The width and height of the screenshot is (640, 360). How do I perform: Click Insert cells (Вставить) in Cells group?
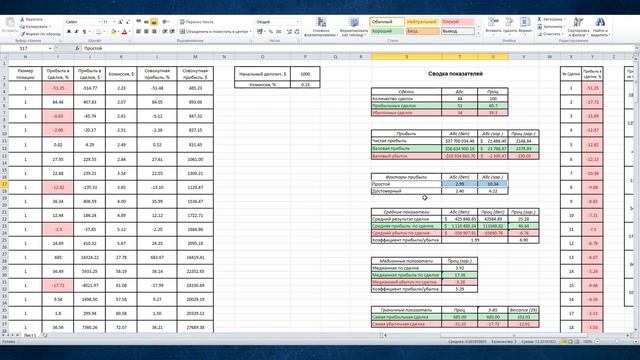[493, 25]
